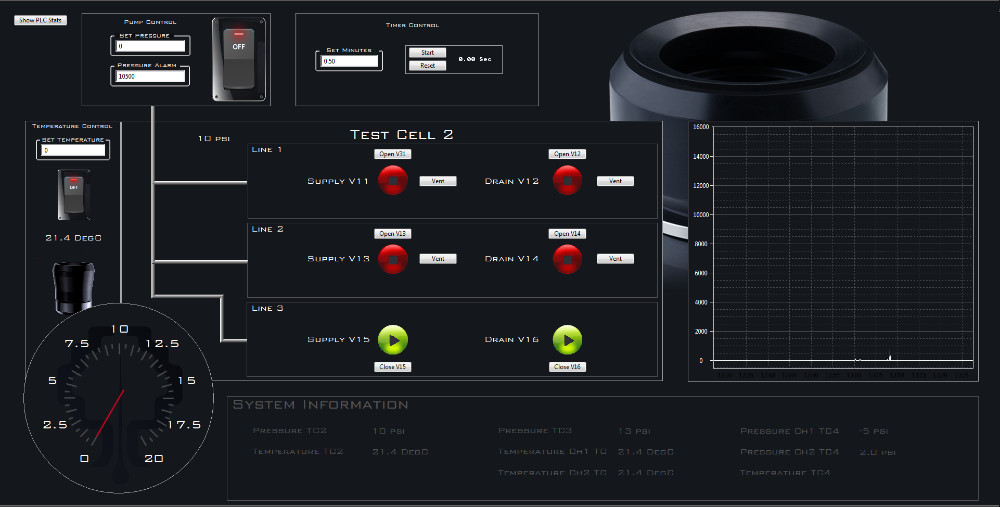Click the Supply V15 green play indicator
This screenshot has width=1000, height=507.
pyautogui.click(x=393, y=340)
